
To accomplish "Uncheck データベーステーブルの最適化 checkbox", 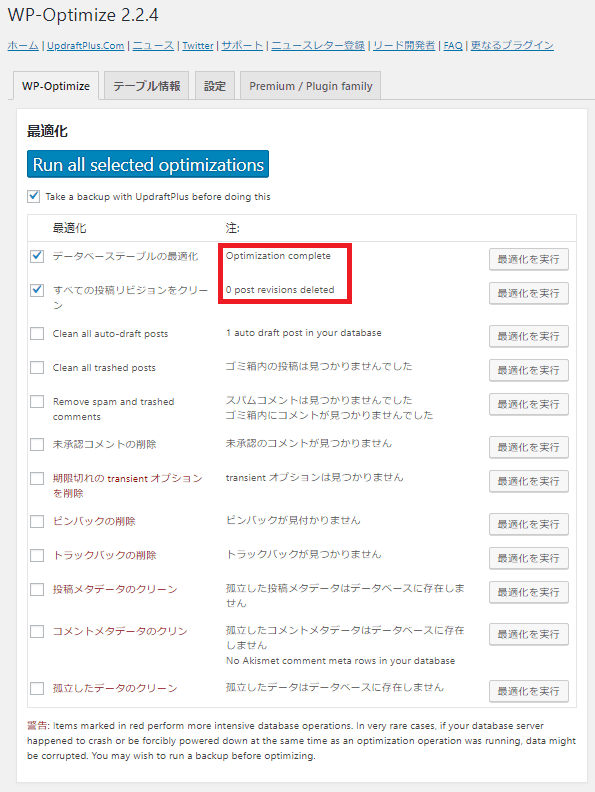I will (37, 256).
